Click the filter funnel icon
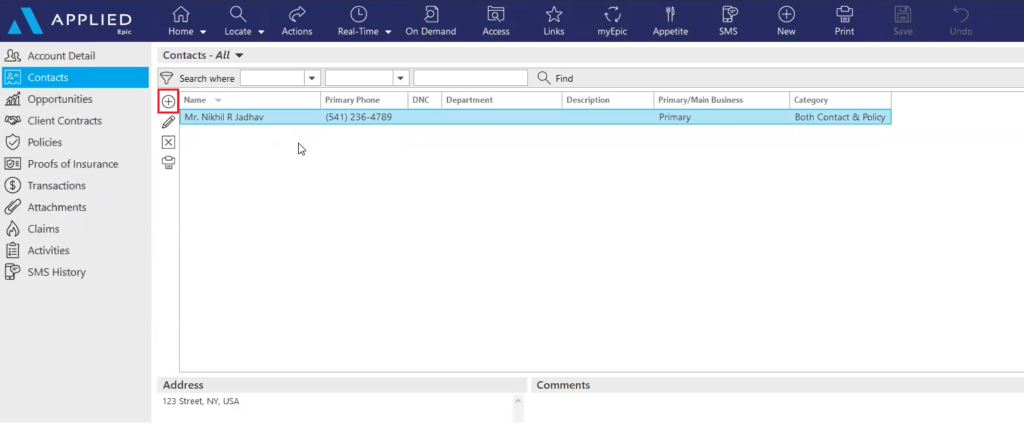Image resolution: width=1024 pixels, height=438 pixels. 167,78
